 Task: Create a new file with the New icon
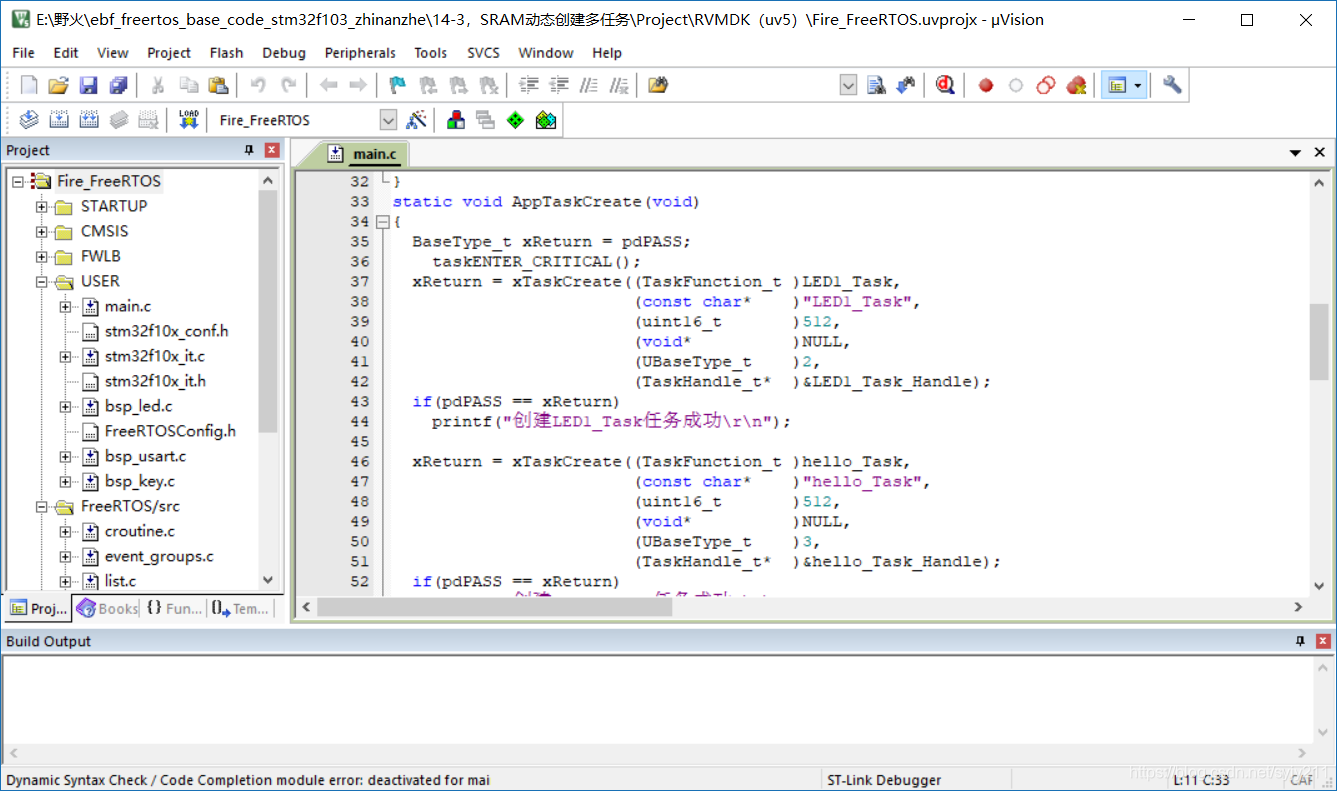(29, 86)
